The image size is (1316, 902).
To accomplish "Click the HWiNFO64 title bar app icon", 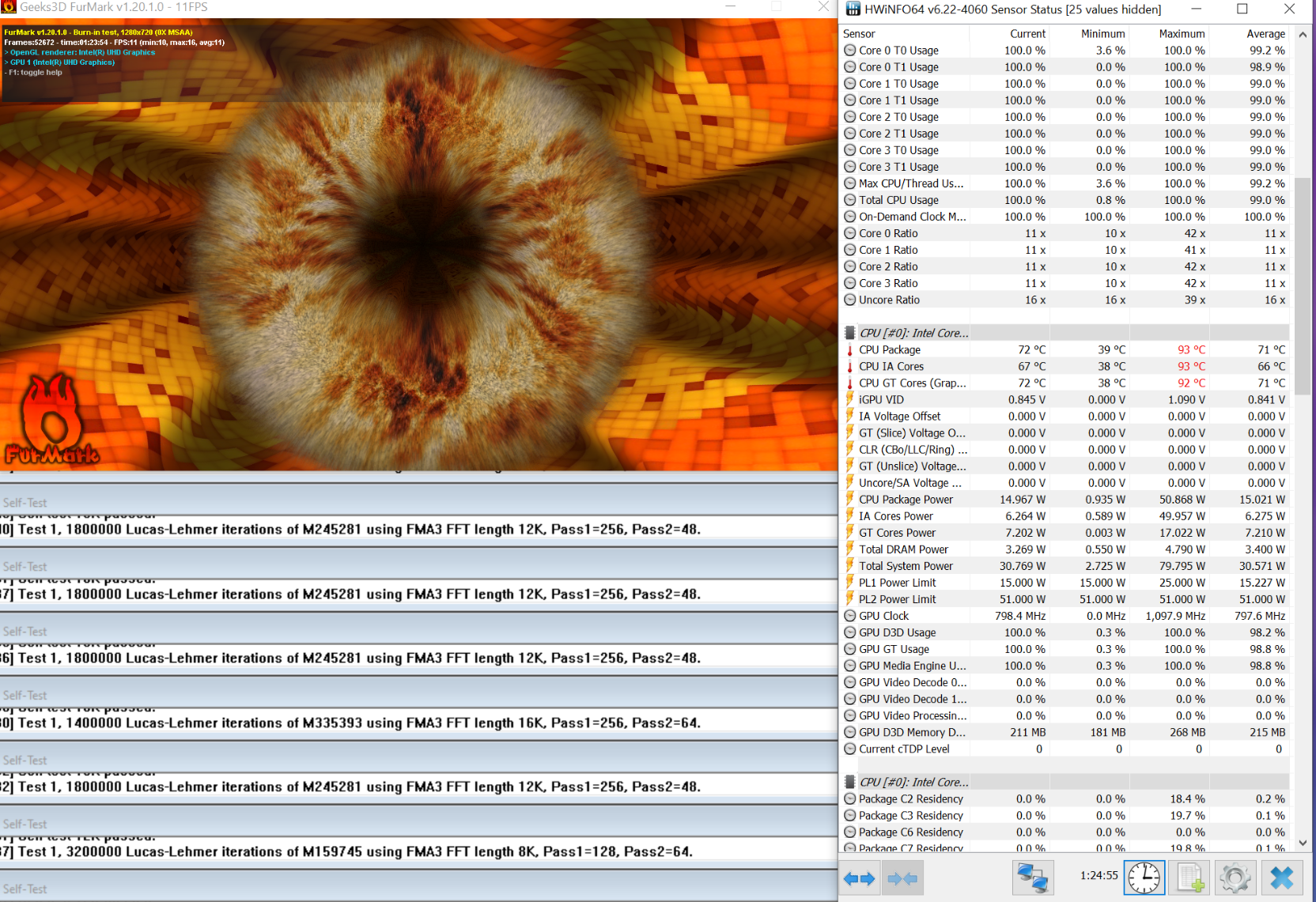I will (x=853, y=9).
